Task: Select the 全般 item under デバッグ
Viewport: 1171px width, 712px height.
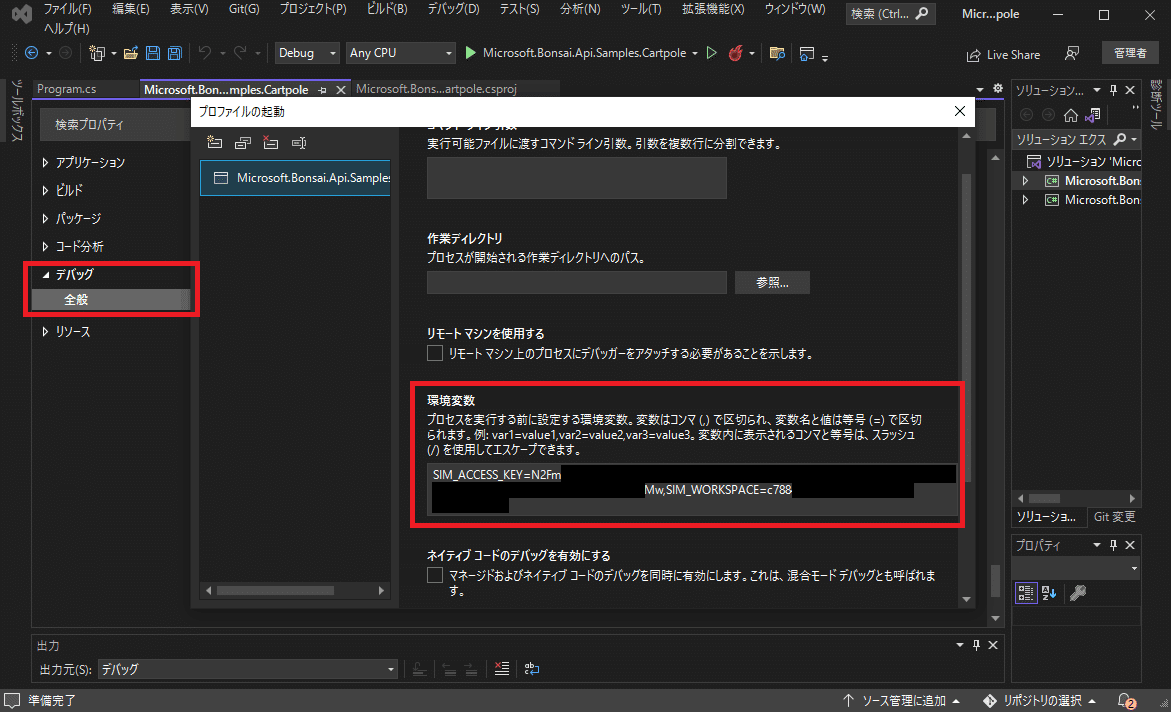Action: [111, 300]
